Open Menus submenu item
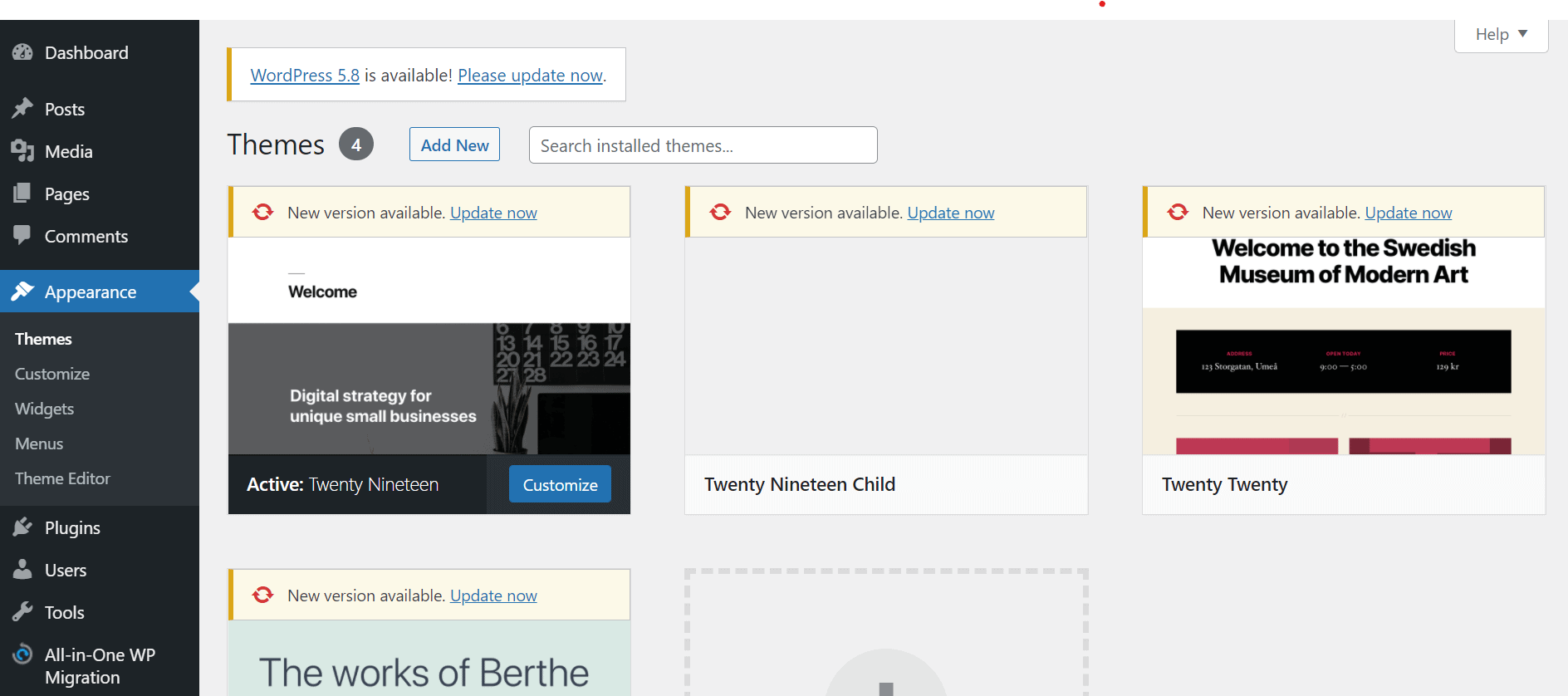 39,444
